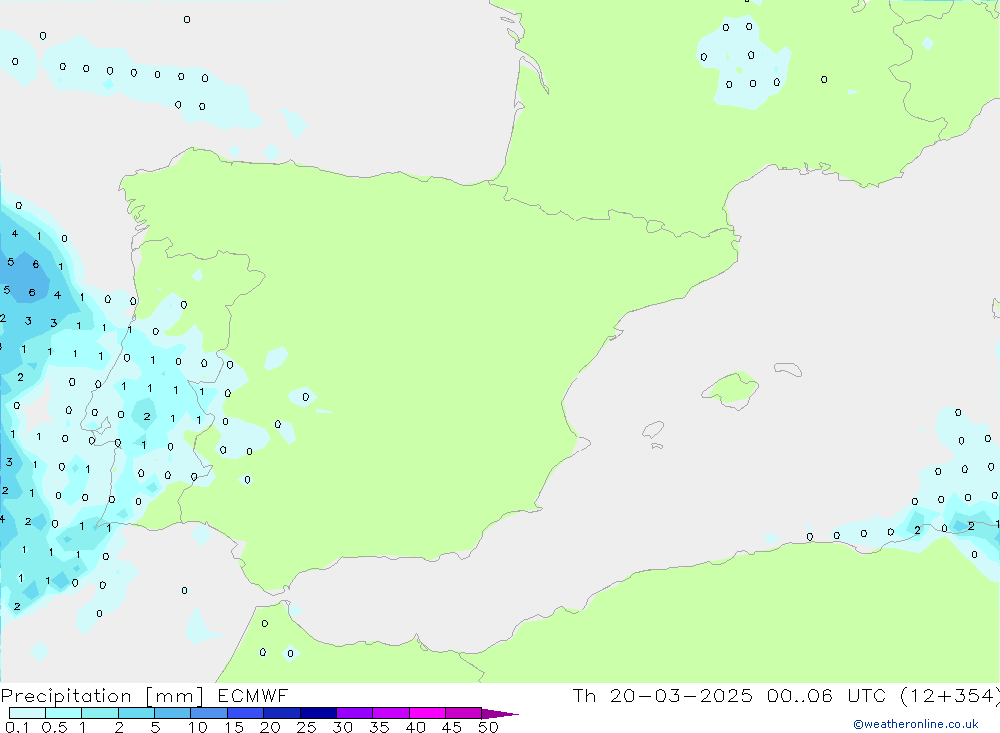Click the above-50 arrow tip of legend
1000x733 pixels.
point(500,713)
